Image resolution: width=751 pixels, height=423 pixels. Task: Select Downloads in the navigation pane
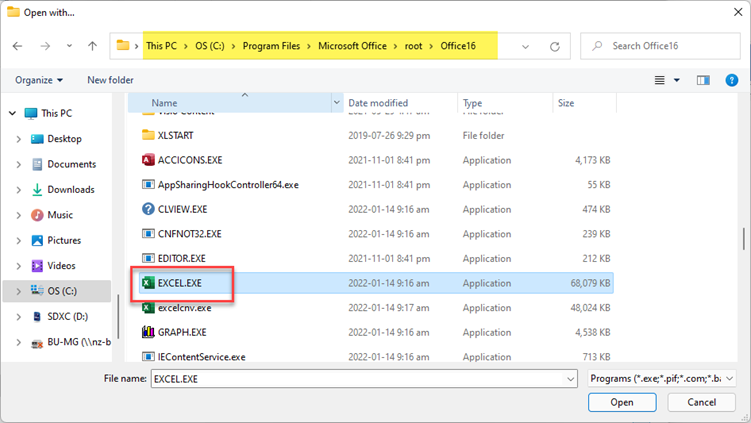click(70, 189)
